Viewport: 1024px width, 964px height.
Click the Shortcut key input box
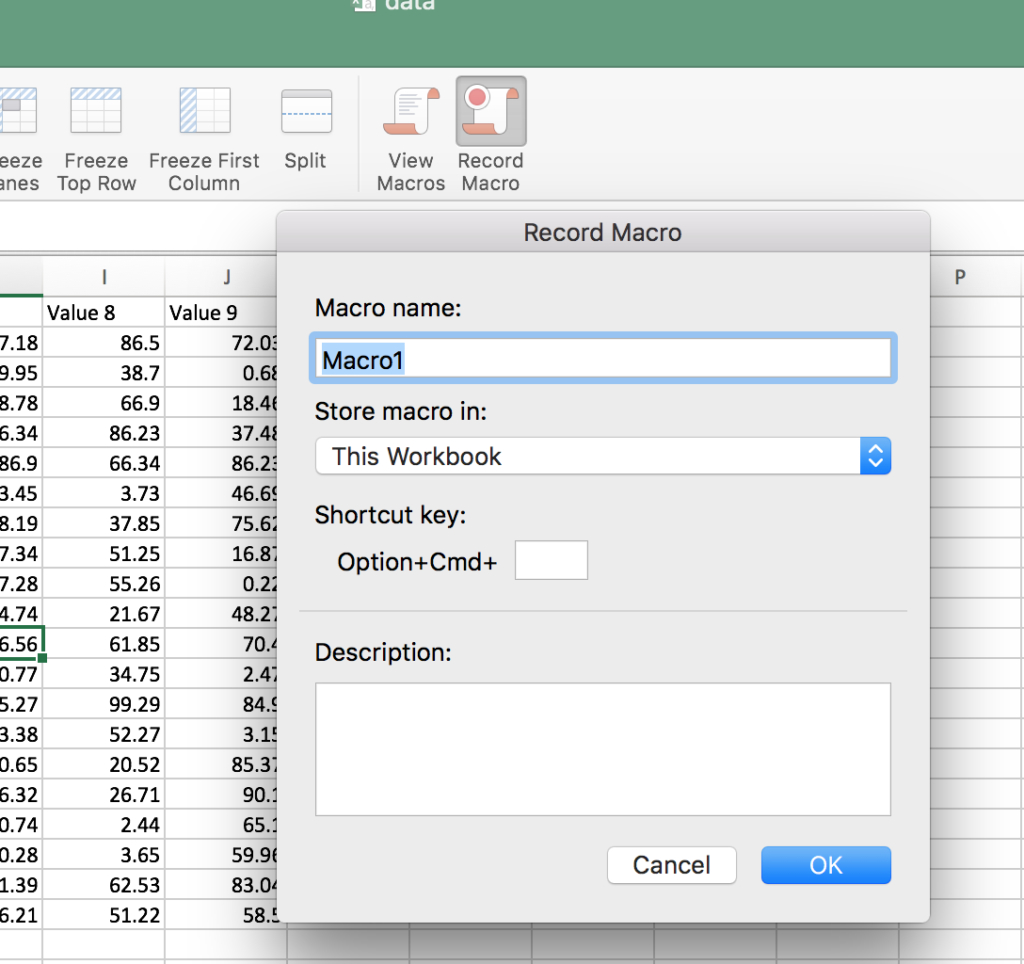click(x=550, y=560)
